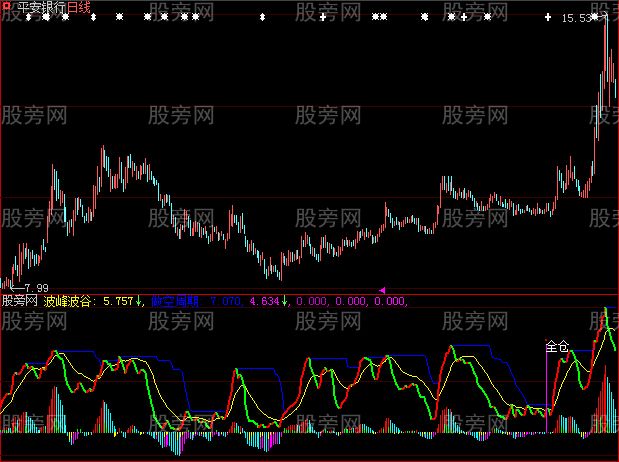Select the 平安银行 stock name
This screenshot has height=462, width=619.
tap(40, 8)
